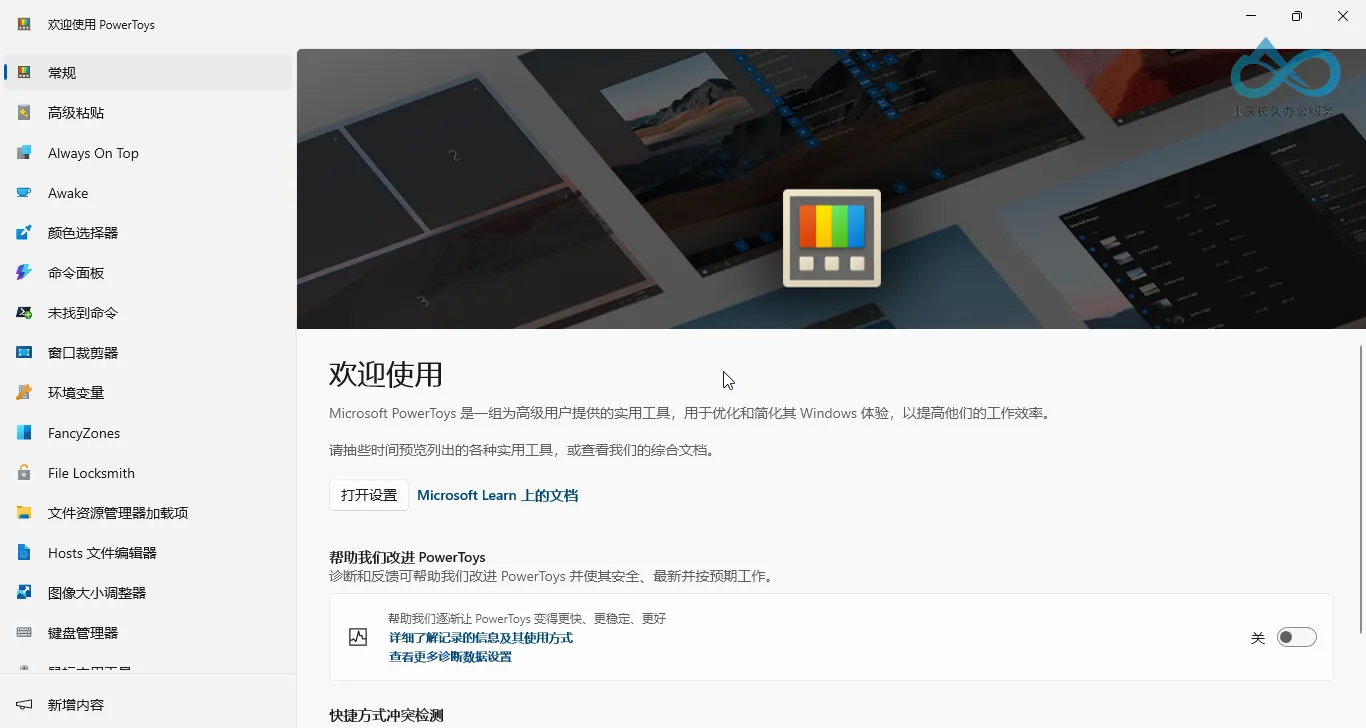Image resolution: width=1366 pixels, height=728 pixels.
Task: Select File Locksmith in the sidebar
Action: pyautogui.click(x=148, y=473)
